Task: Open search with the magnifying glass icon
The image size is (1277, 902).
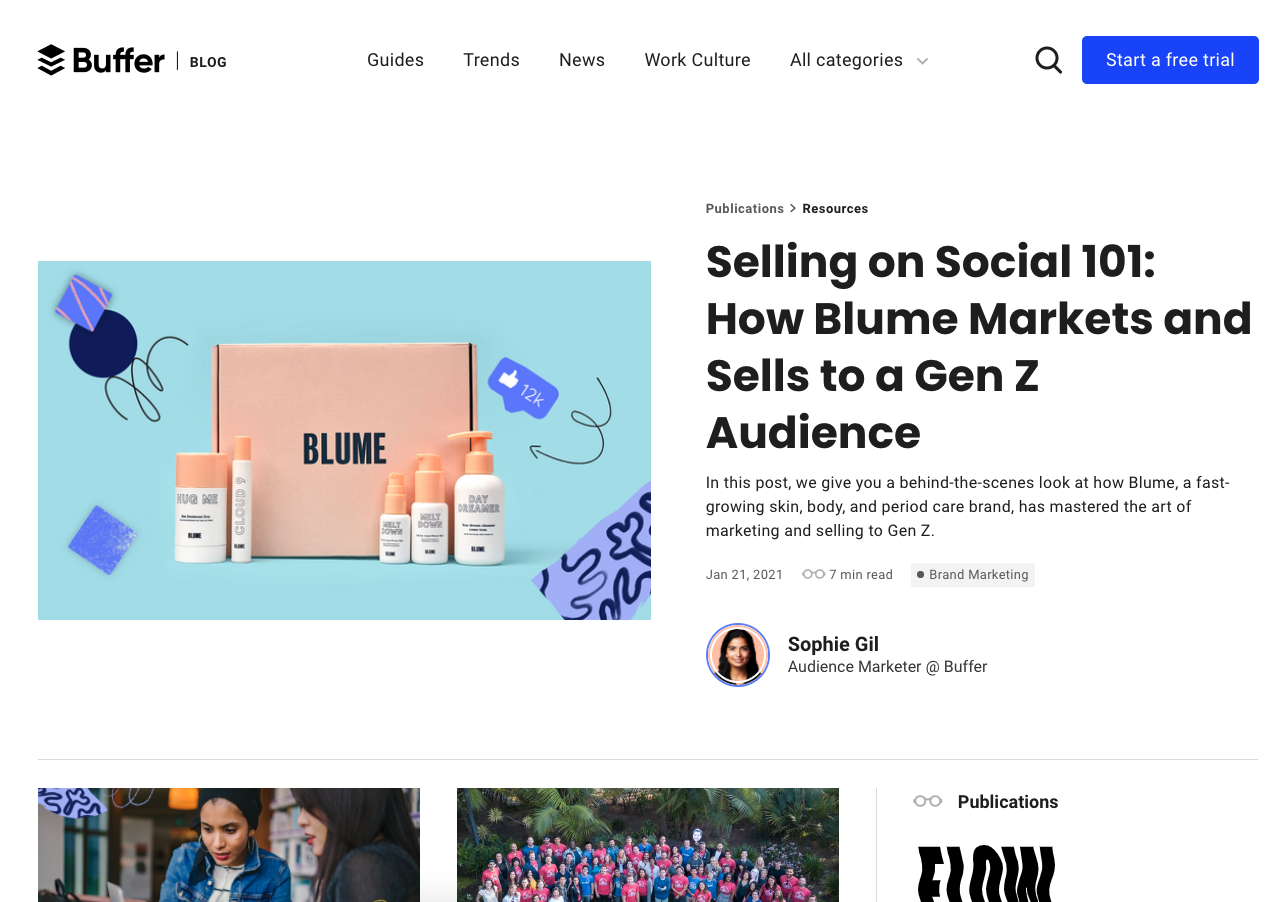Action: 1048,60
